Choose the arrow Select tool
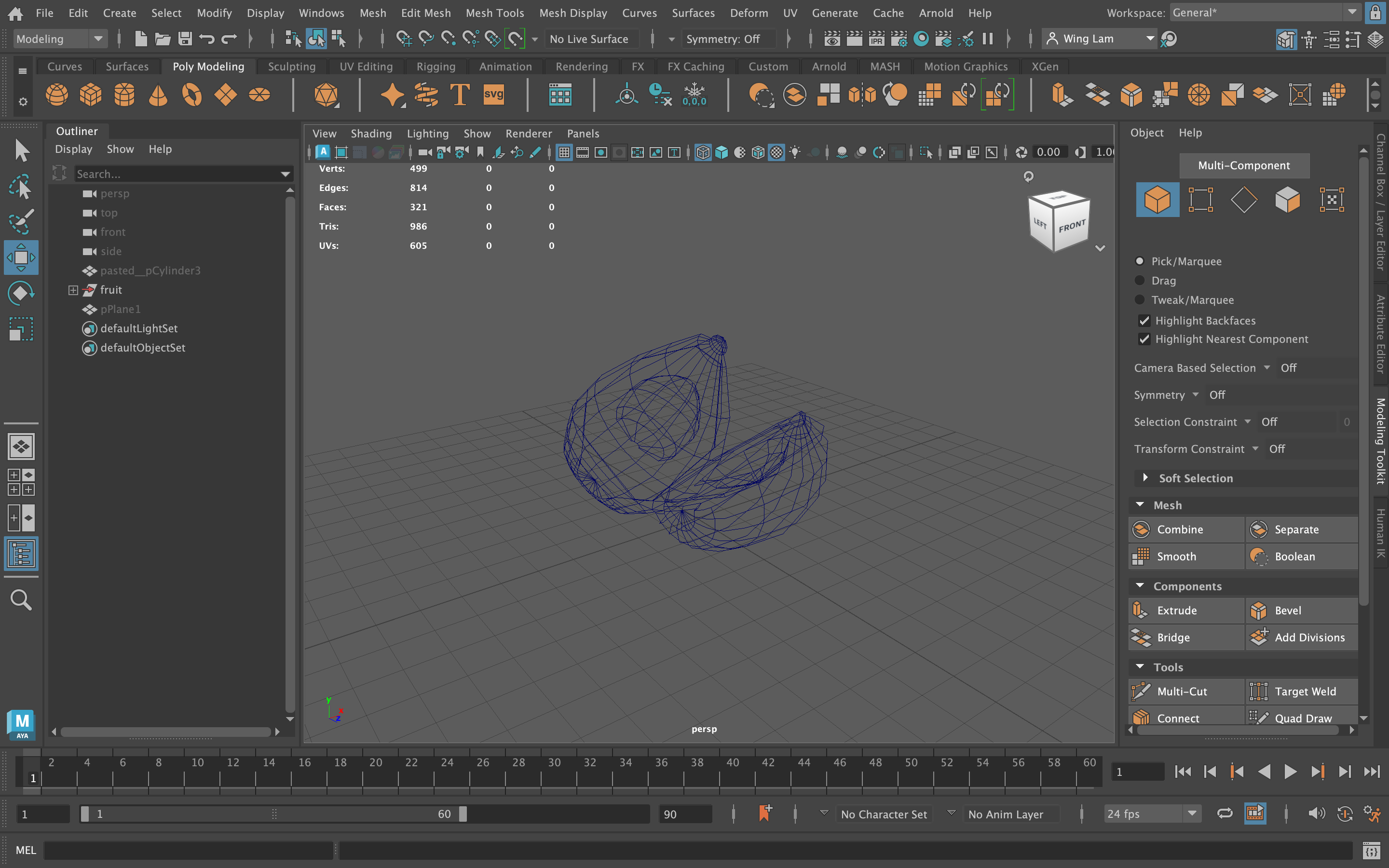The width and height of the screenshot is (1389, 868). tap(21, 150)
